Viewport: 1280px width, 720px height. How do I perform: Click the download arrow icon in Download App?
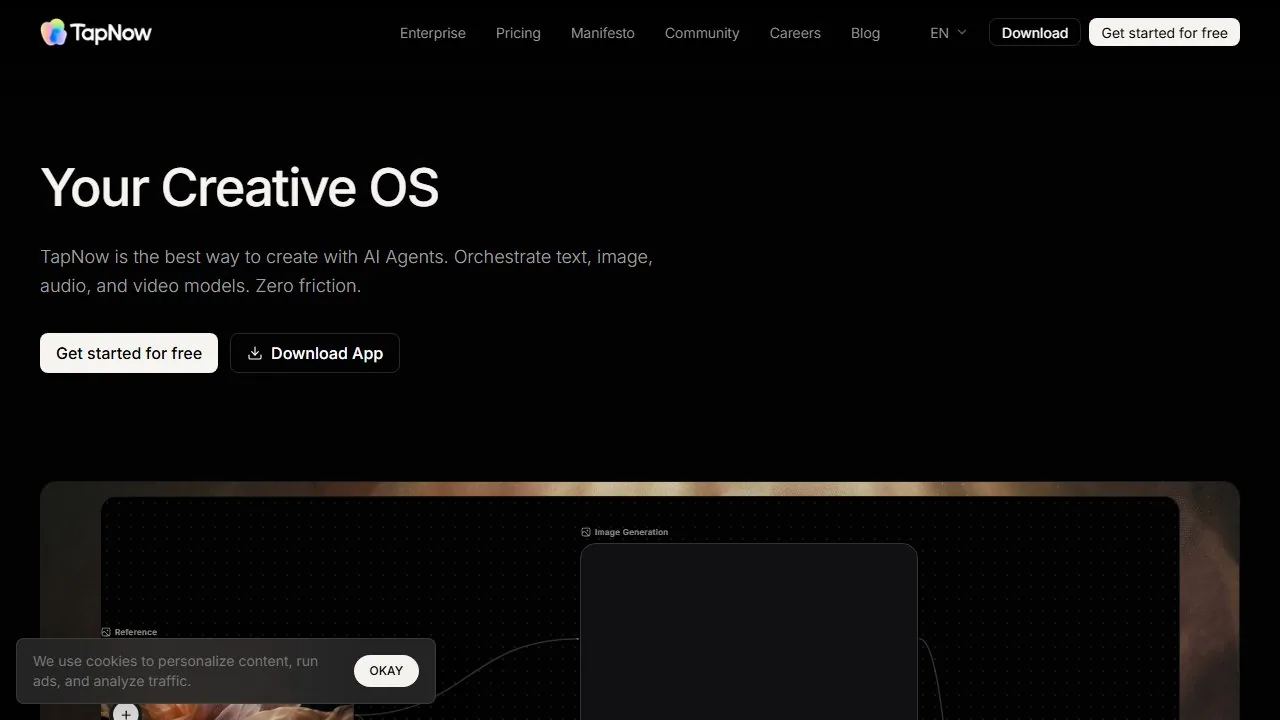click(255, 353)
